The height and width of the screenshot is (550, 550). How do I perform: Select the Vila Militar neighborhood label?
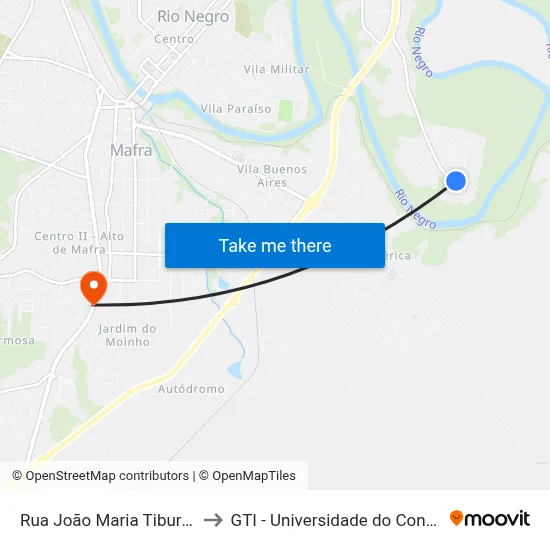[x=276, y=69]
